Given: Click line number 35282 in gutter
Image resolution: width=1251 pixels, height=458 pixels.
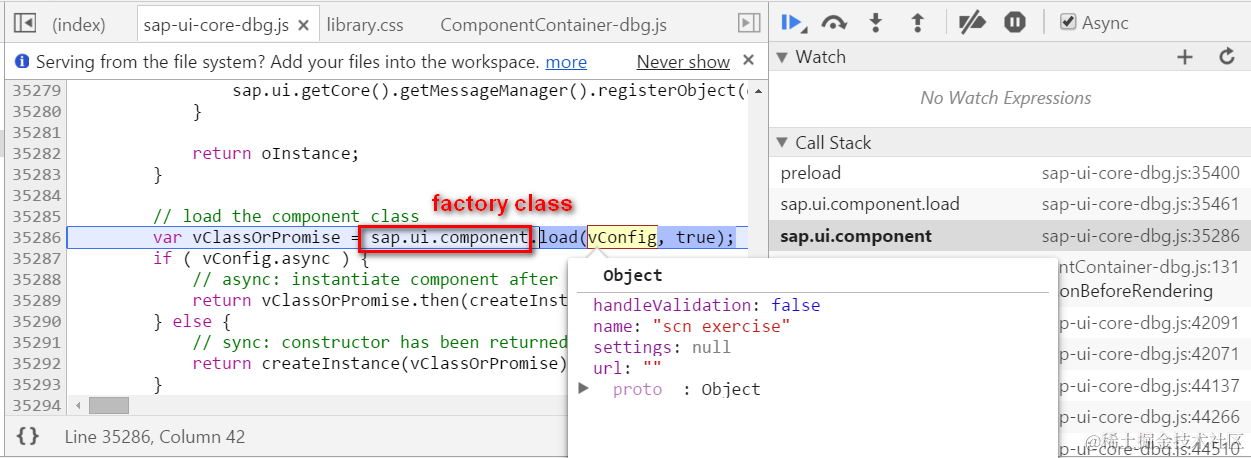Looking at the screenshot, I should tap(36, 153).
